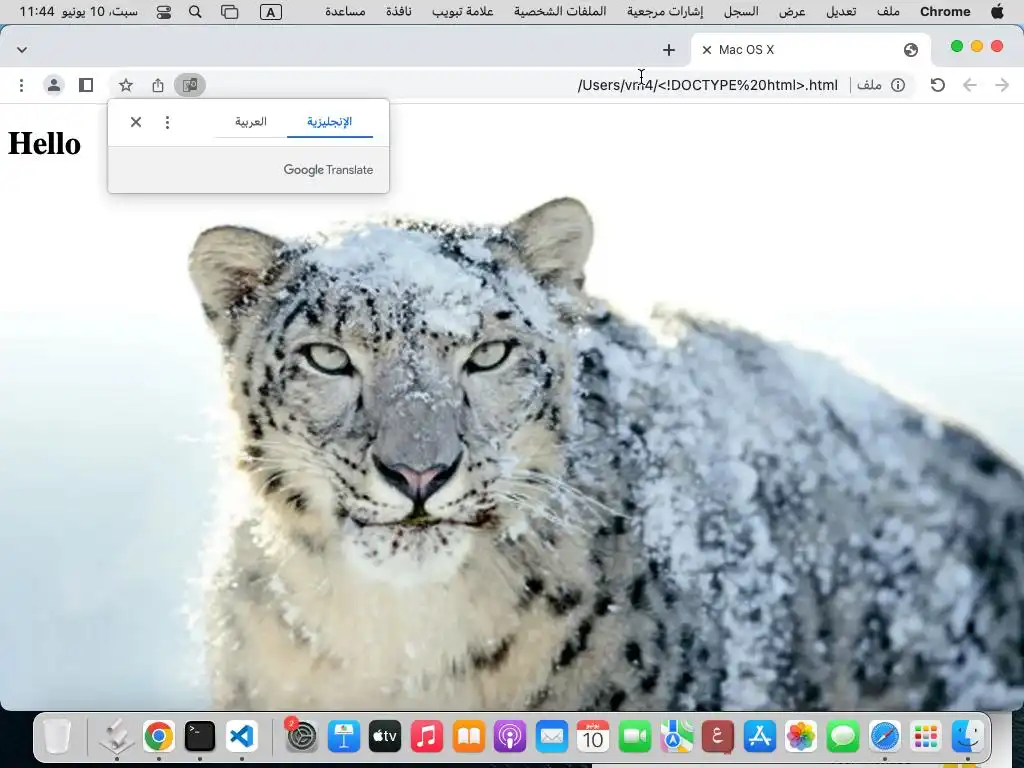Select the العربية tab in Translate popup
This screenshot has width=1024, height=768.
251,122
